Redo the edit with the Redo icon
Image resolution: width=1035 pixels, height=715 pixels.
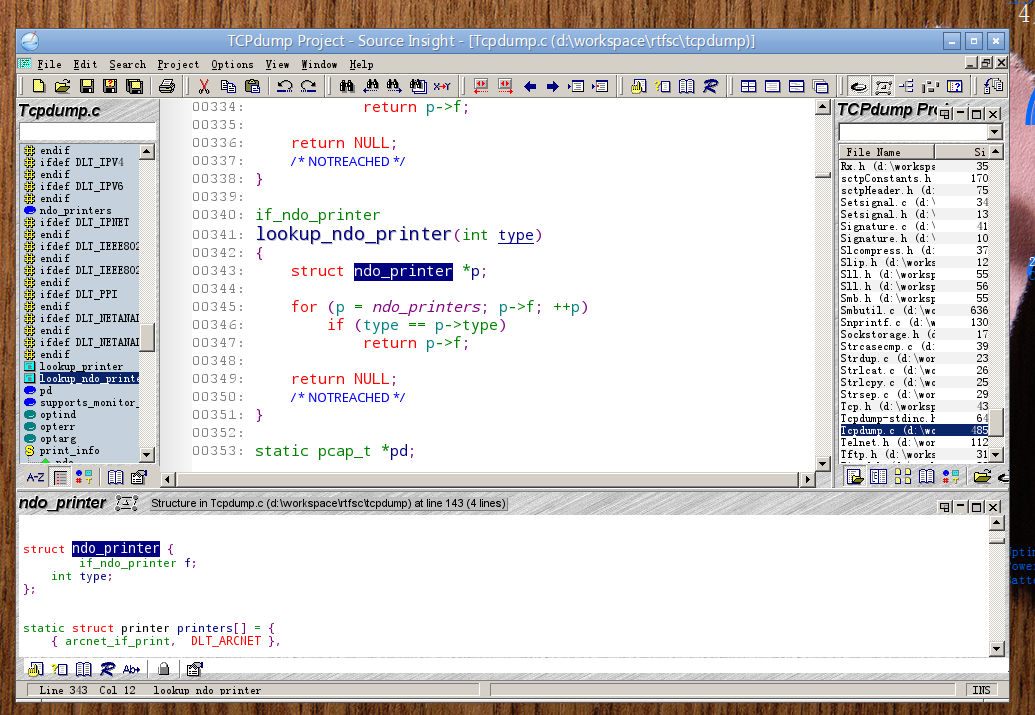(x=308, y=86)
